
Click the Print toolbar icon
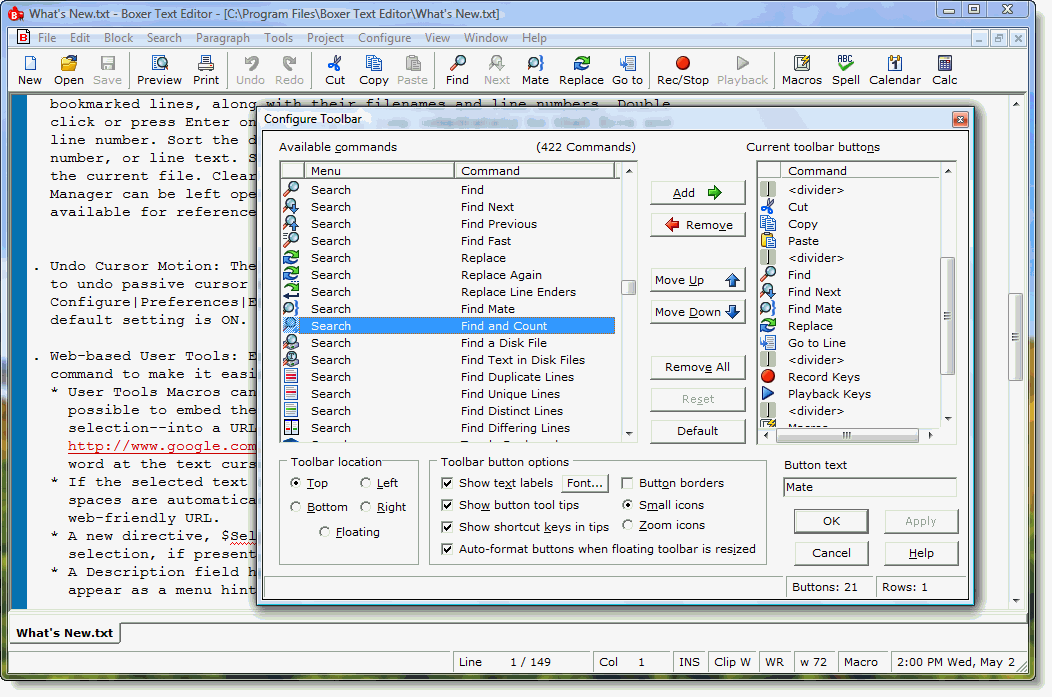(x=206, y=70)
